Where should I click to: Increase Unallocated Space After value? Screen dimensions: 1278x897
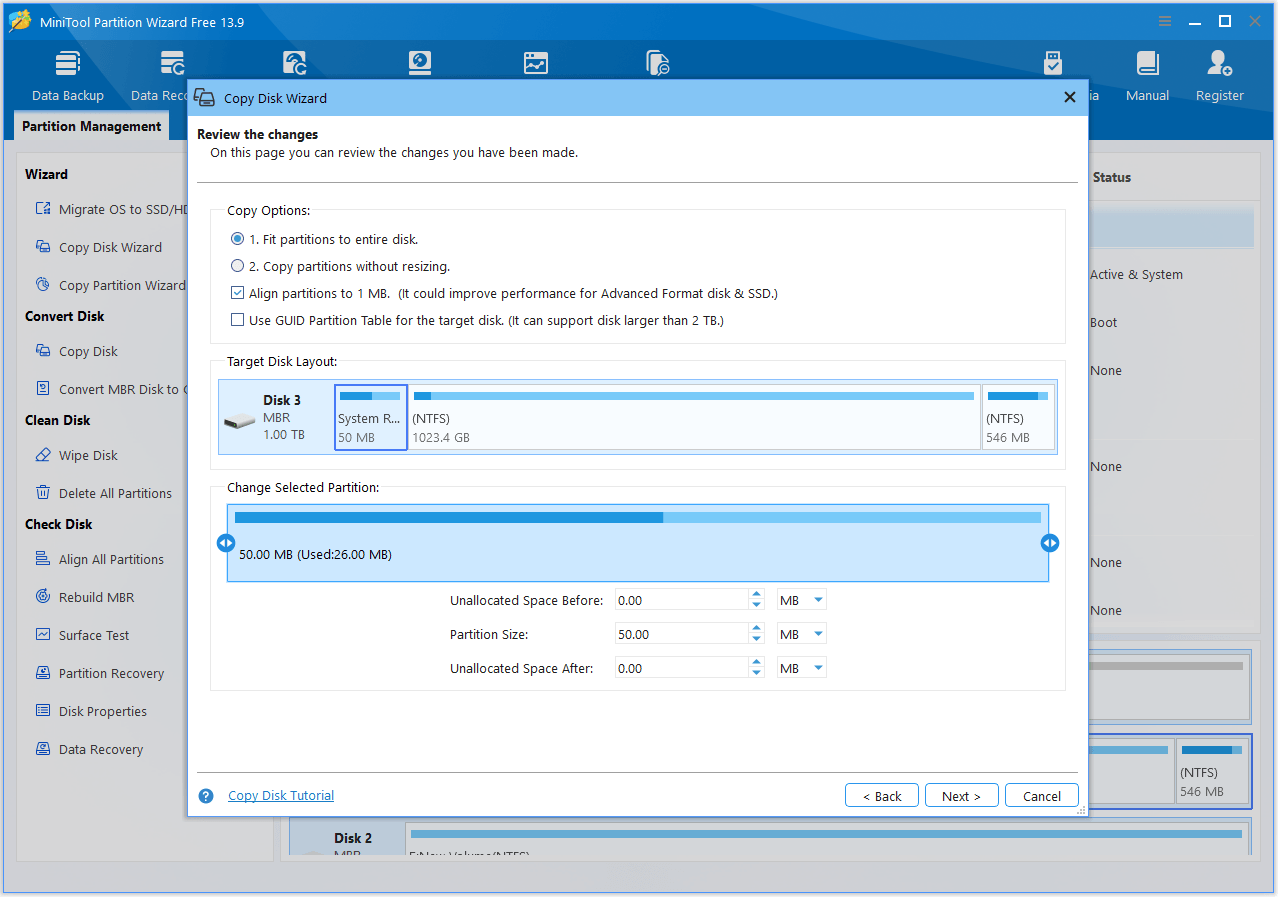coord(757,663)
